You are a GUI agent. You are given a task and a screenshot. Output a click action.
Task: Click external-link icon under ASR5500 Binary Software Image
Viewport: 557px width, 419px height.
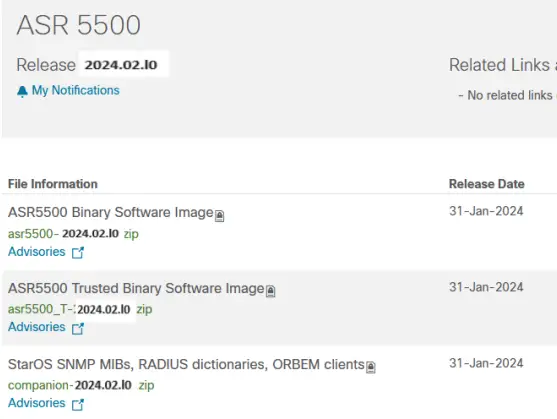(78, 252)
